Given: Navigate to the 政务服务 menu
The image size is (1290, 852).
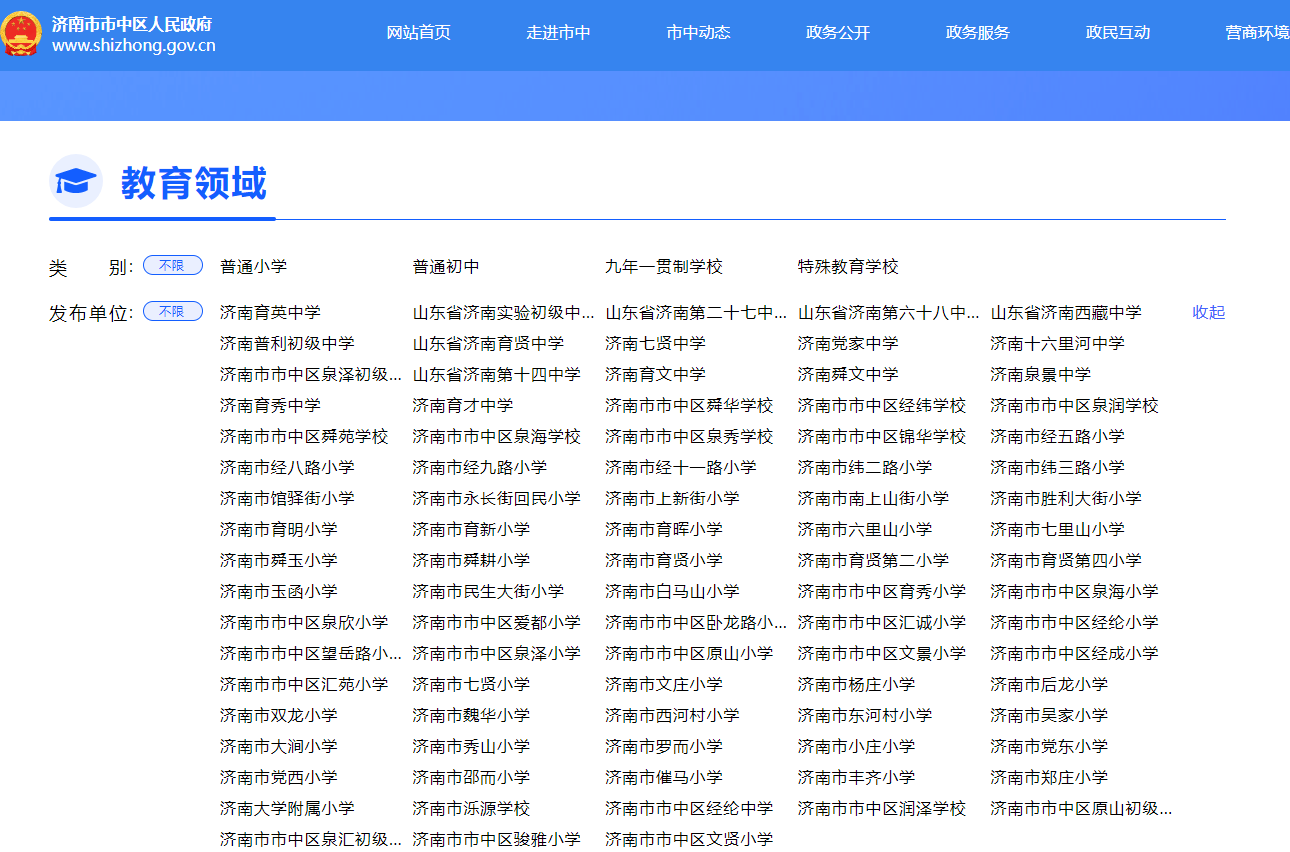Looking at the screenshot, I should (x=978, y=32).
